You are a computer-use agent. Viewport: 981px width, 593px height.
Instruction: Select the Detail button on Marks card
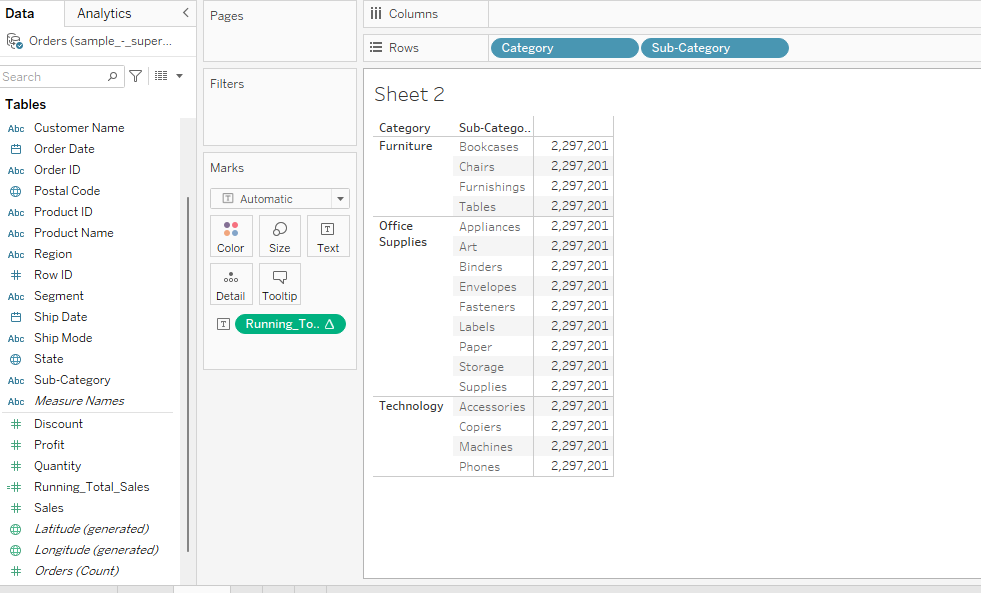click(x=231, y=284)
